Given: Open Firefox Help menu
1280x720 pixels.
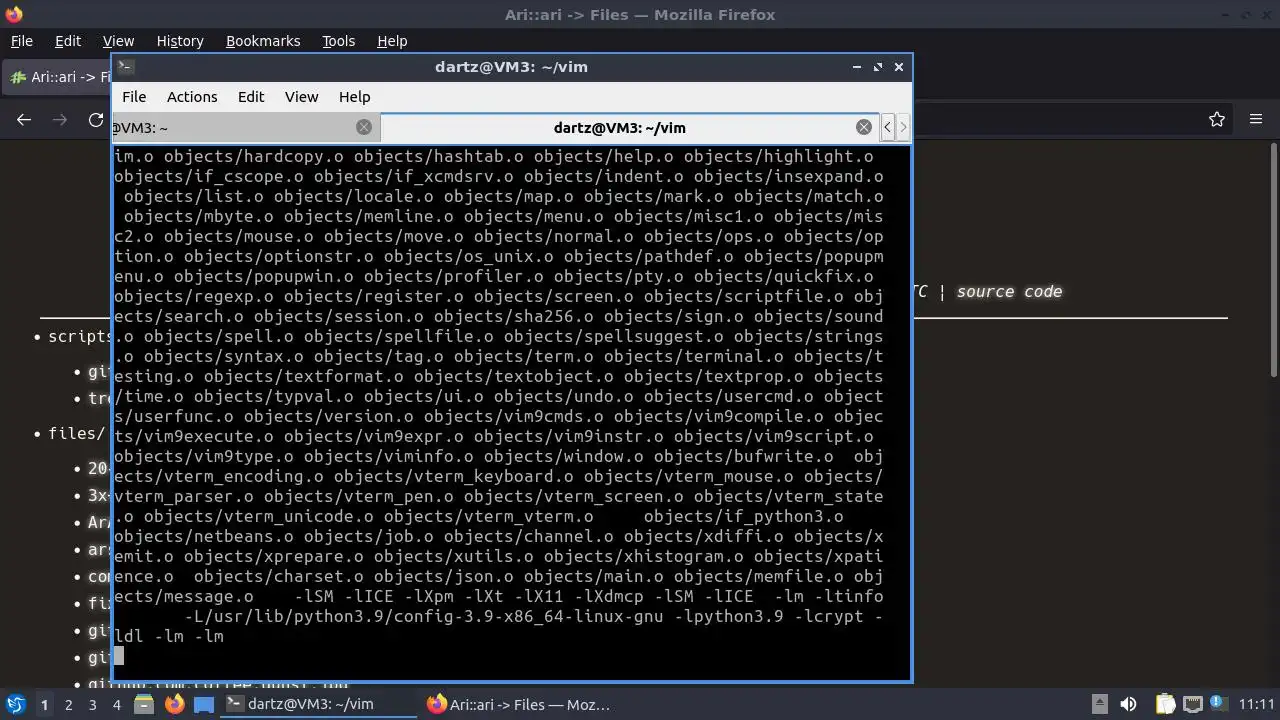Looking at the screenshot, I should coord(392,41).
